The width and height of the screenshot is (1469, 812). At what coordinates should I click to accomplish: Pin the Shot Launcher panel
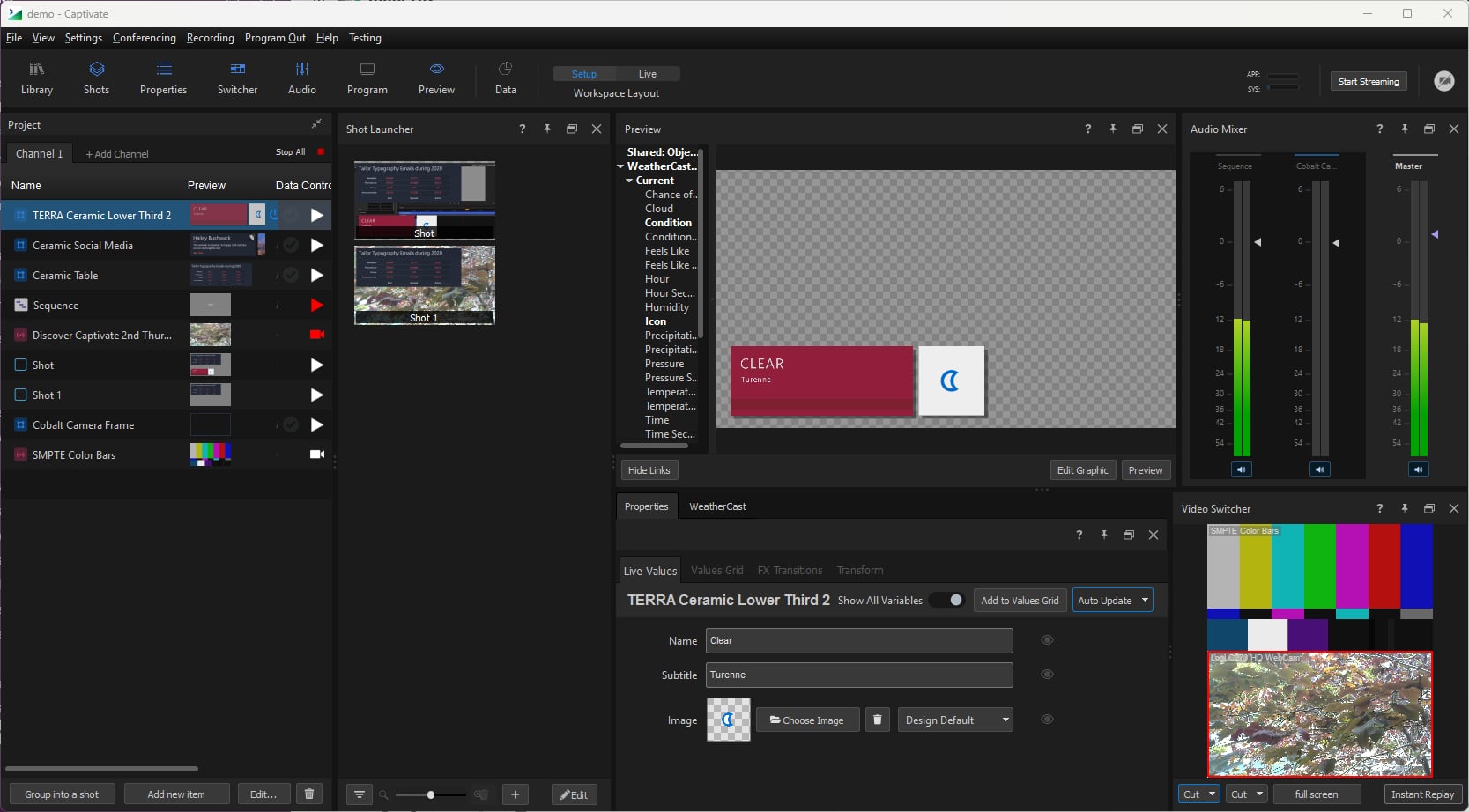(547, 129)
